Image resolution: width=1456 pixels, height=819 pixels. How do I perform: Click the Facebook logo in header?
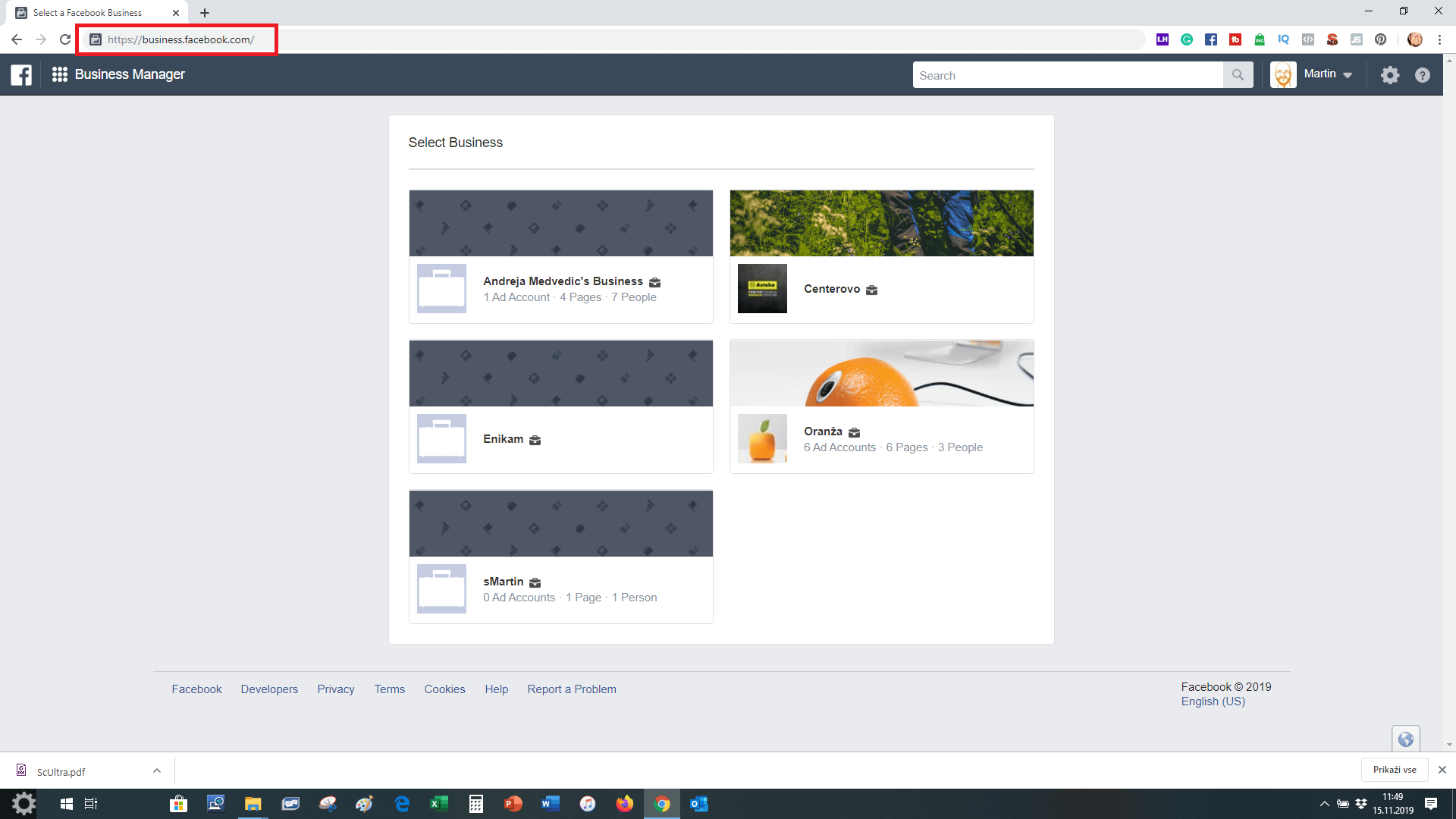[21, 75]
